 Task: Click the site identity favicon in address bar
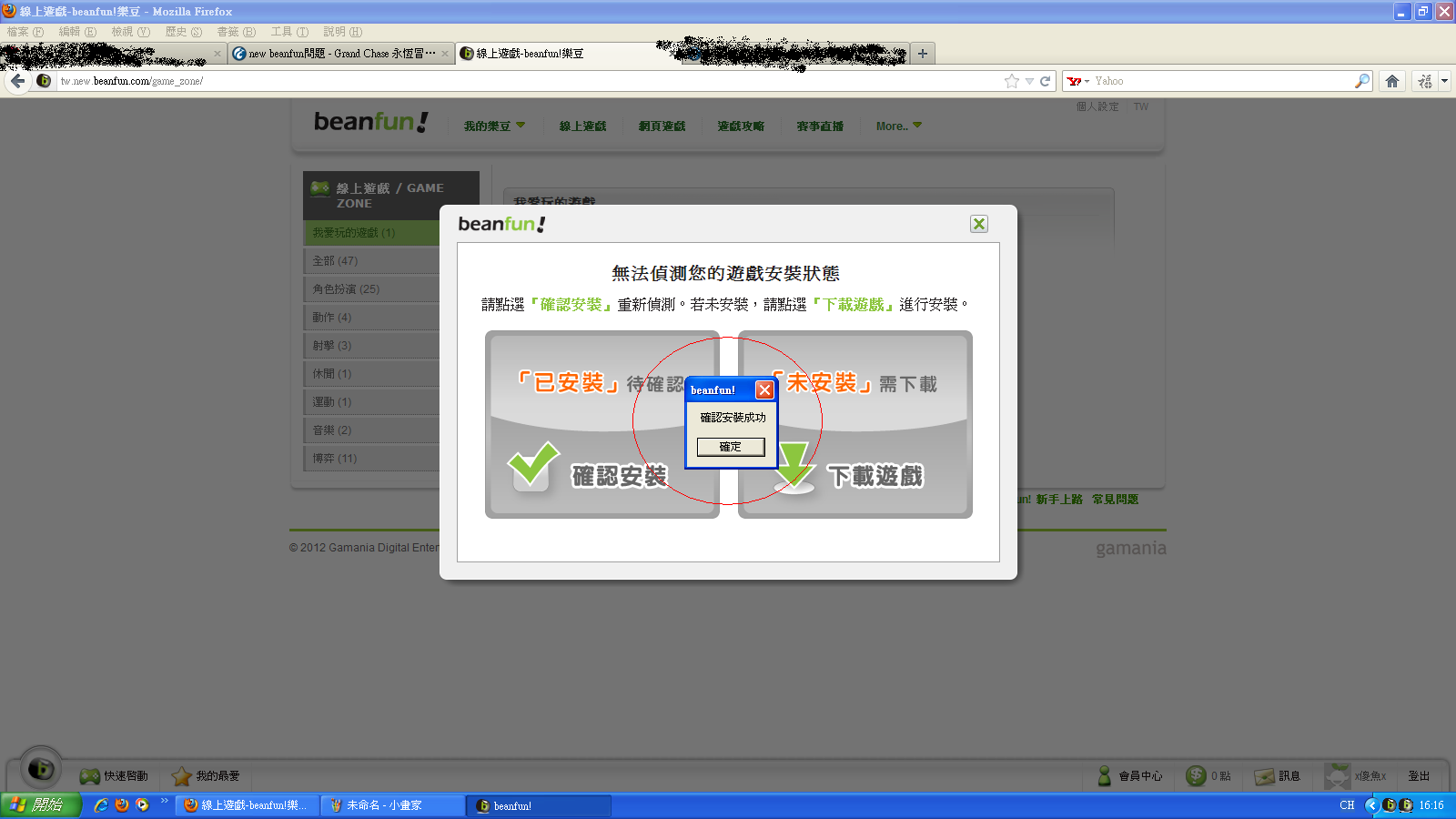(x=44, y=81)
